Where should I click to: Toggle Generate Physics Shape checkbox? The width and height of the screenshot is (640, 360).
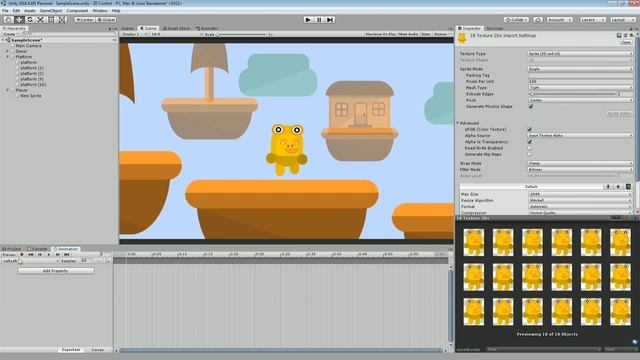click(x=531, y=107)
